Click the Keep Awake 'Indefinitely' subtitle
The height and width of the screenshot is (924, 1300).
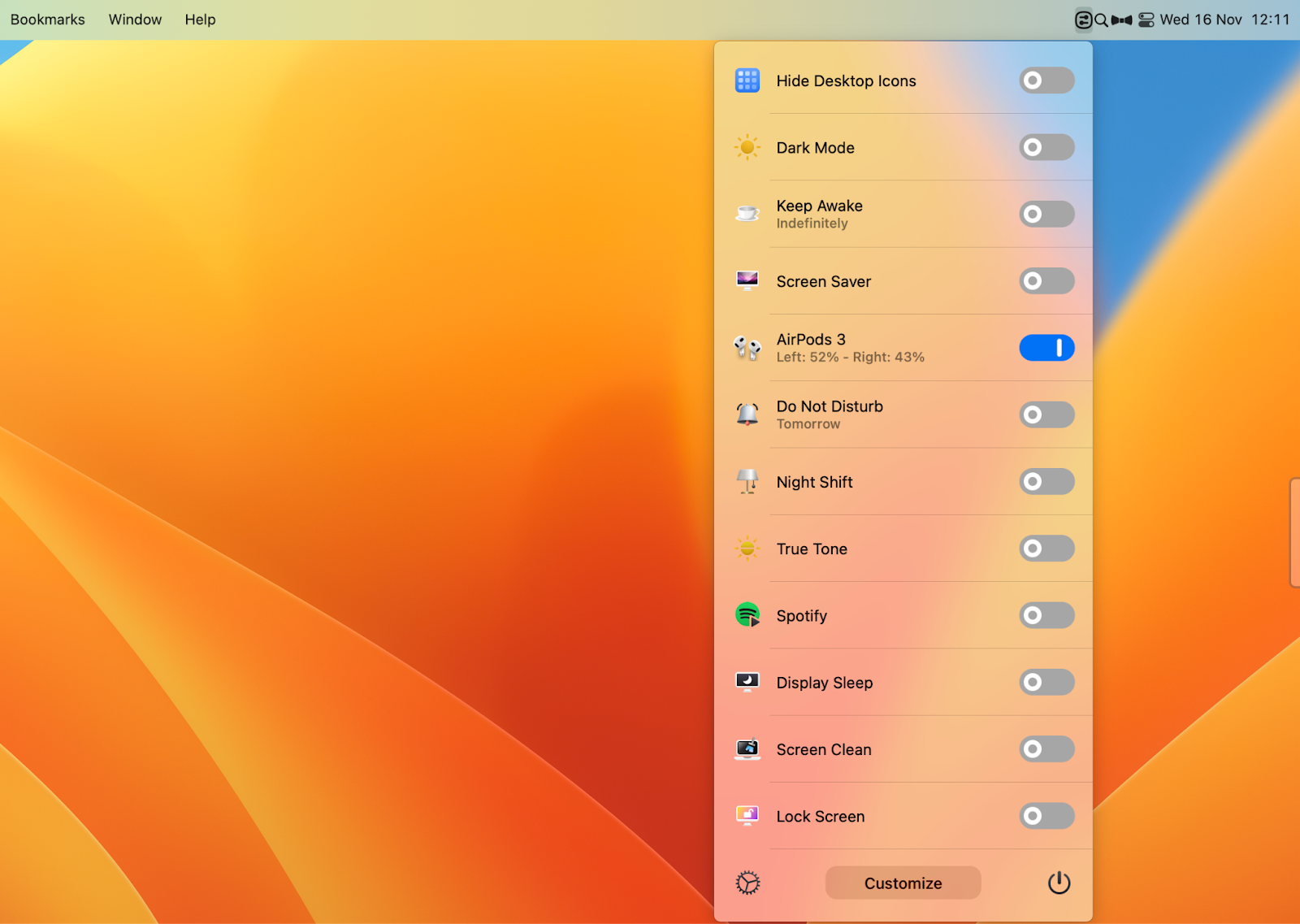point(812,223)
